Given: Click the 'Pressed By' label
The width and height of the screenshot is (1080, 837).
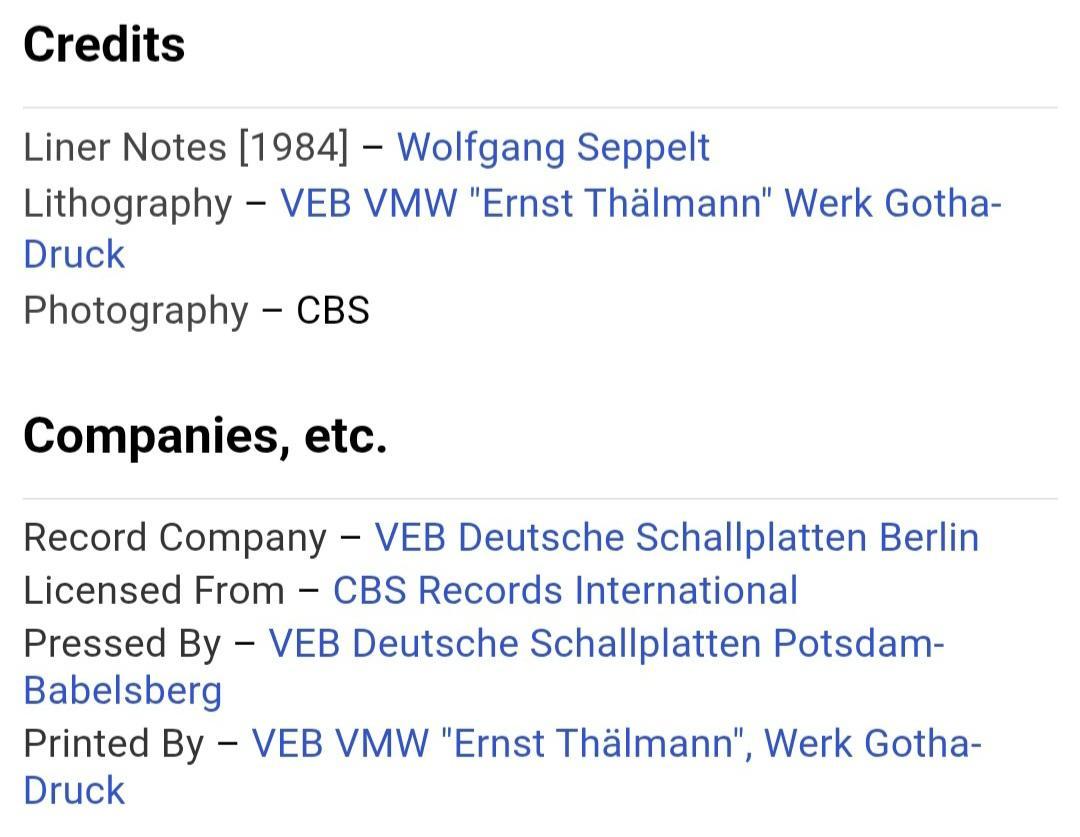Looking at the screenshot, I should click(x=122, y=644).
